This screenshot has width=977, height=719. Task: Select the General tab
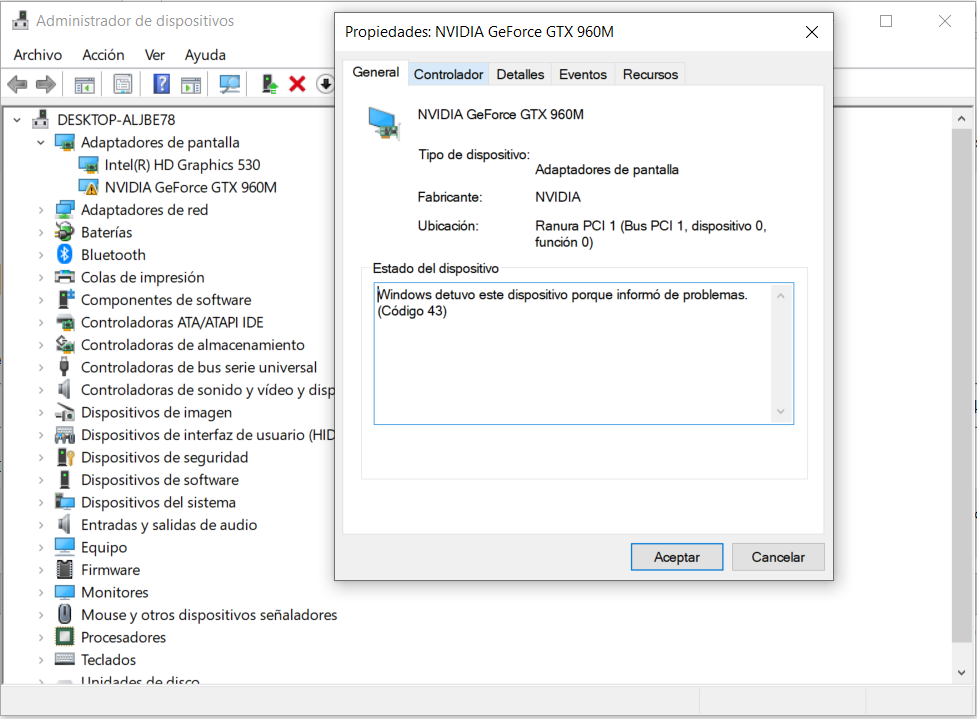click(376, 72)
